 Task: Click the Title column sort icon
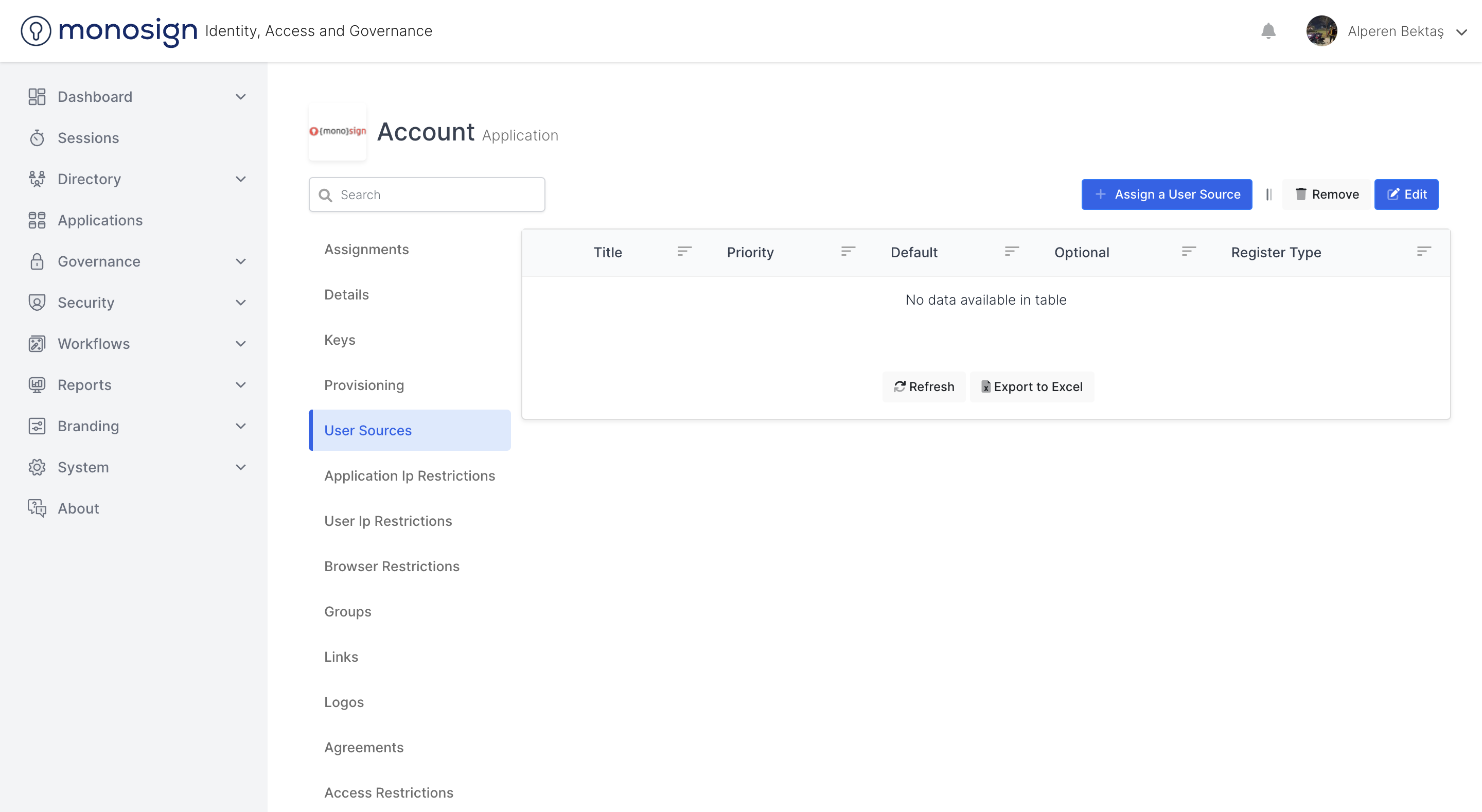(684, 252)
